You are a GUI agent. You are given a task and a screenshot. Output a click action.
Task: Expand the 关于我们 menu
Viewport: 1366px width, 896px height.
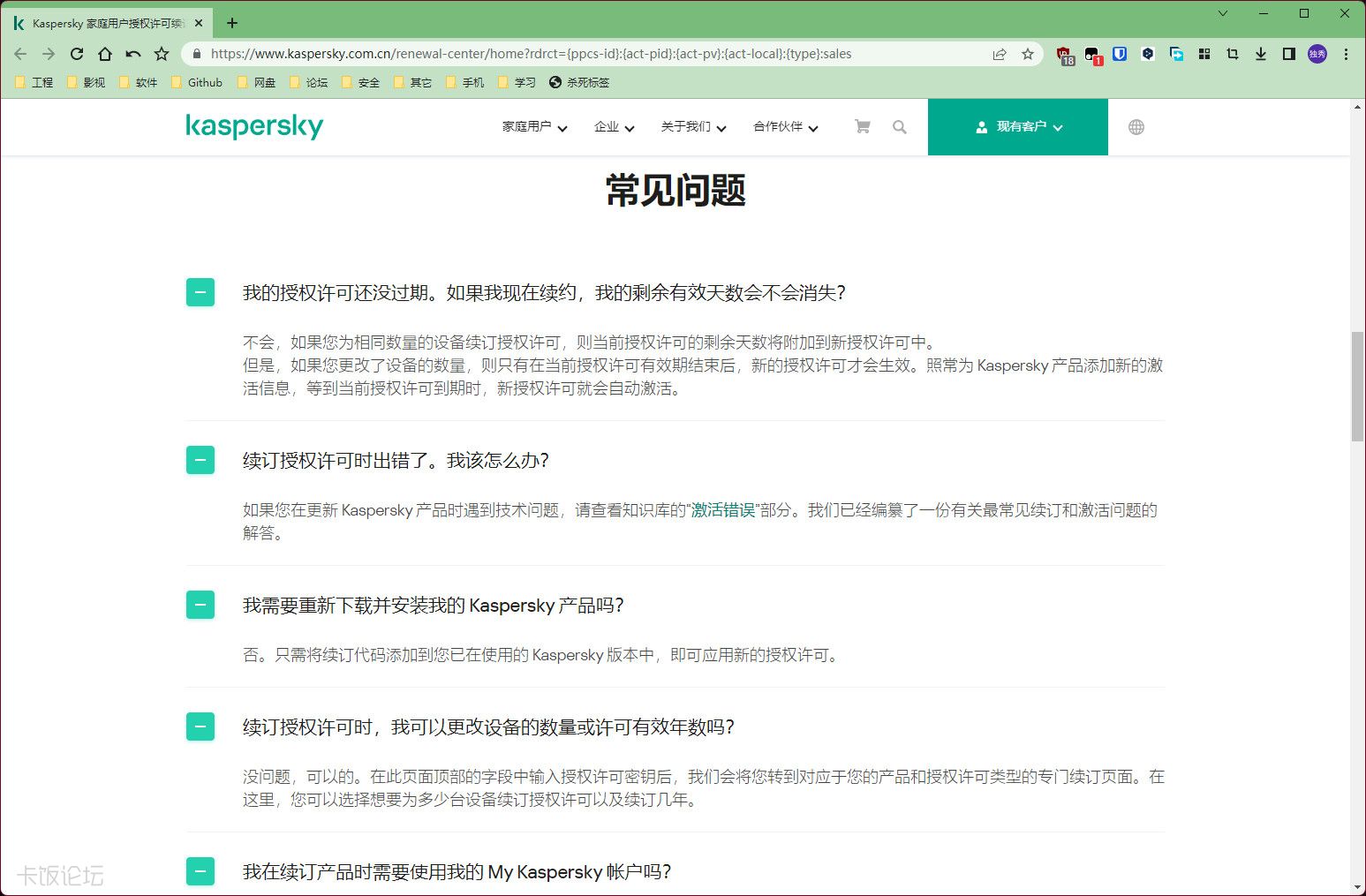click(693, 127)
